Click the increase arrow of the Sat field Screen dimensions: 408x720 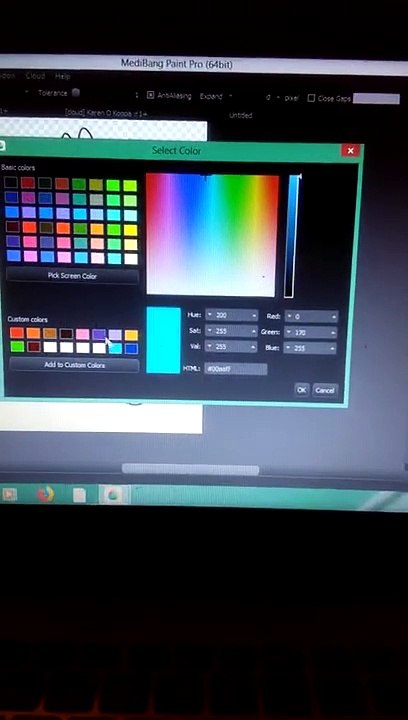(253, 332)
